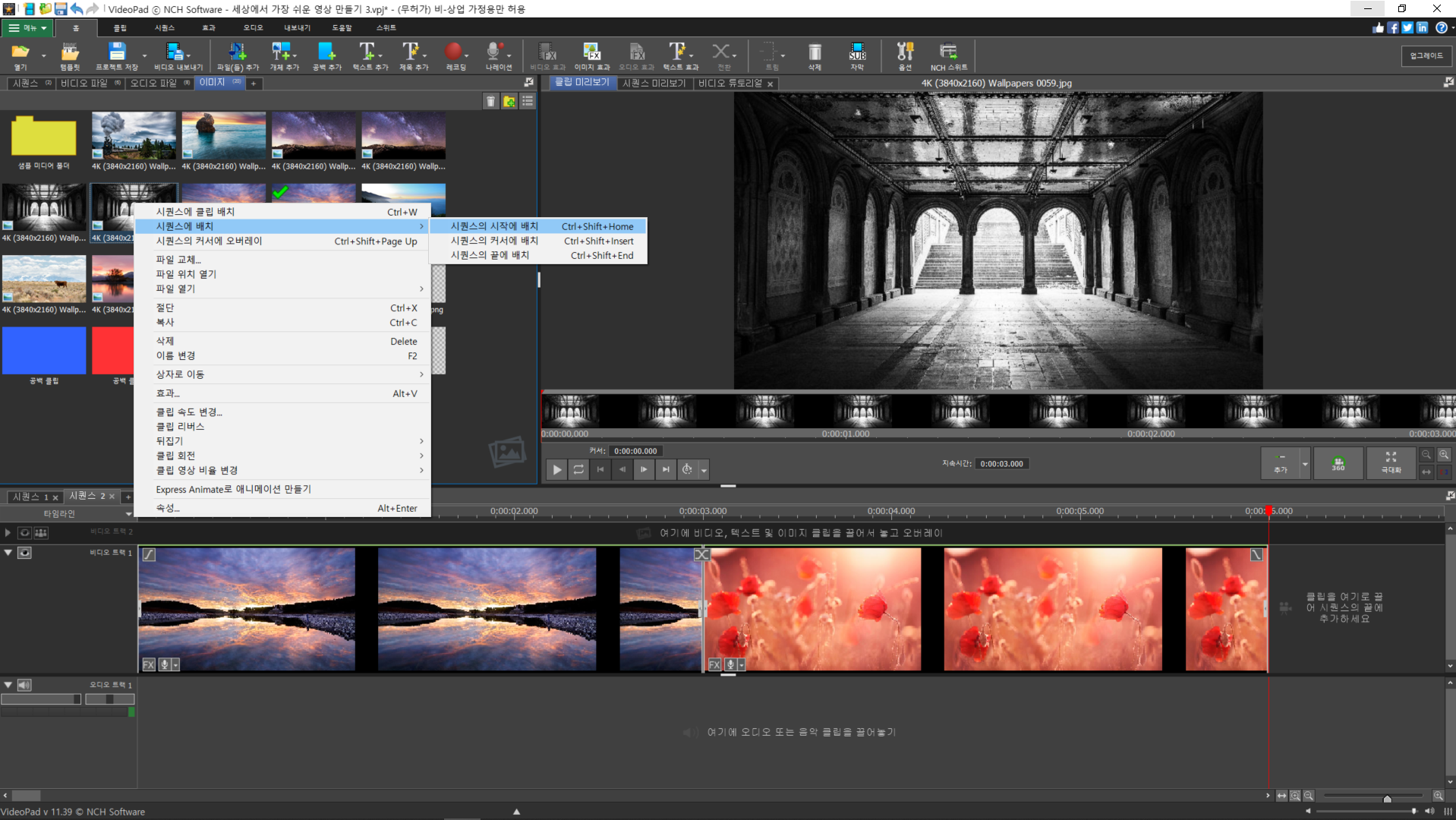Click the 자막 SUB subtitle icon

[x=857, y=52]
